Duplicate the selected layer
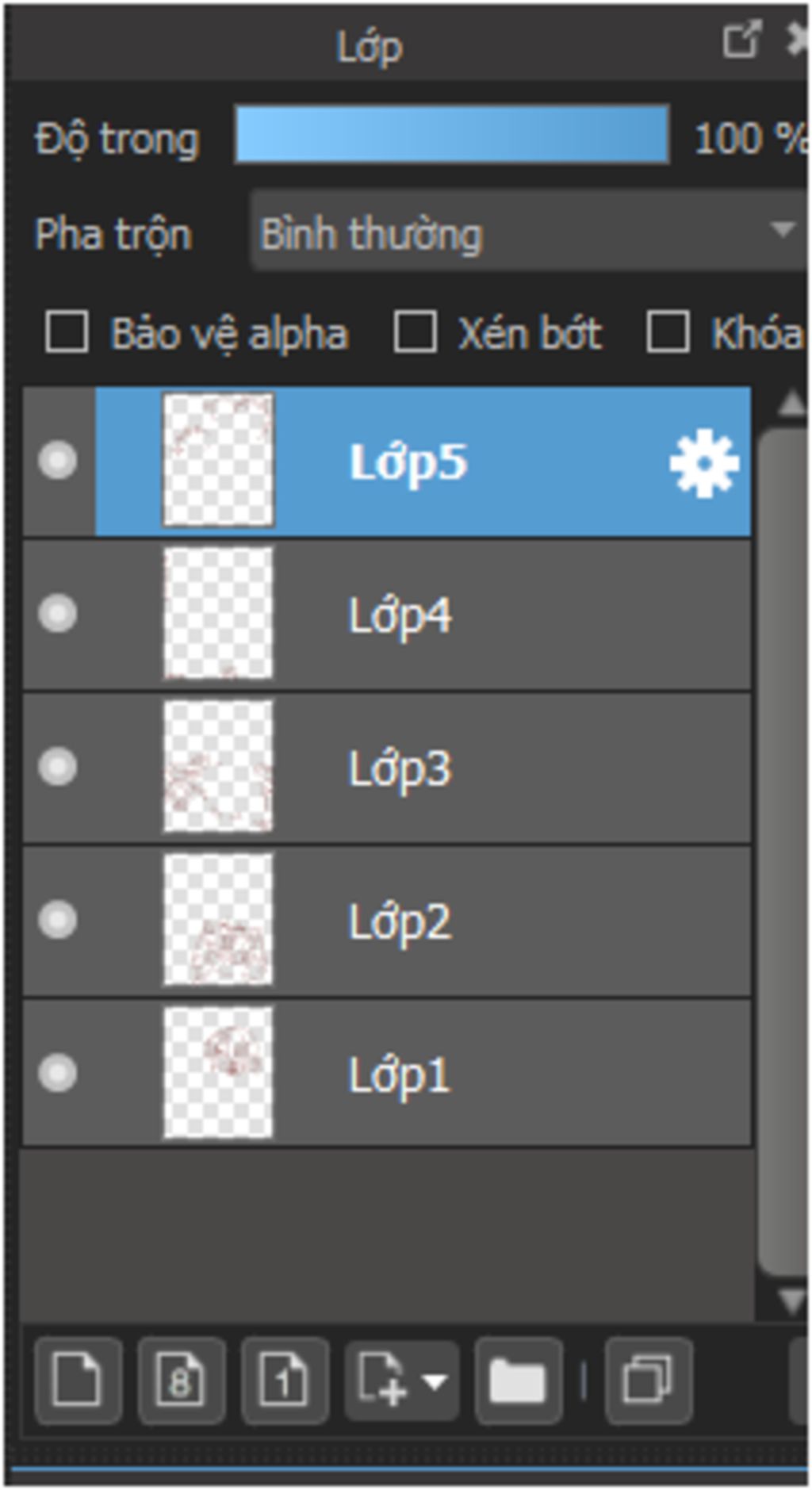Viewport: 812px width, 1490px height. pyautogui.click(x=648, y=1381)
